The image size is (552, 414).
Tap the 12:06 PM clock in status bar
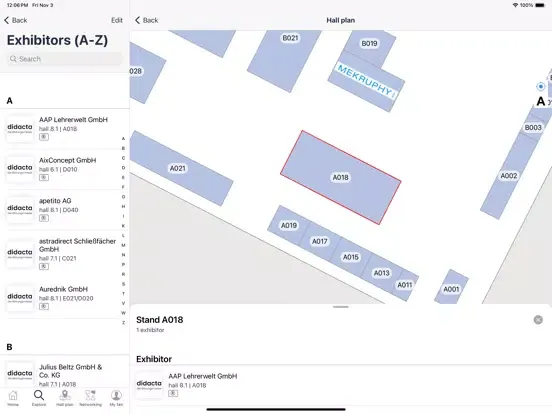pos(17,5)
